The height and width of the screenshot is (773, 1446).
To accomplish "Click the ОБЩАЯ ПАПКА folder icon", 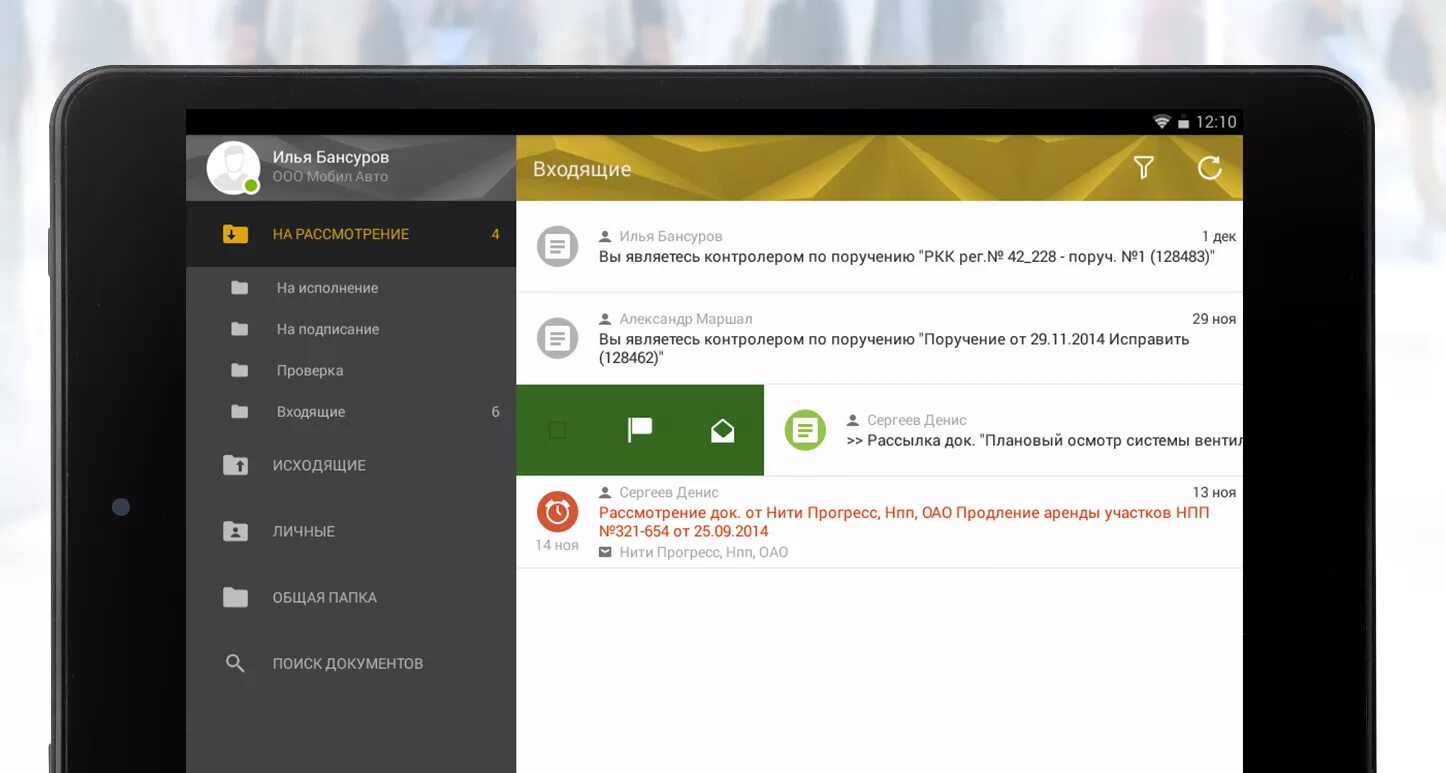I will 235,597.
